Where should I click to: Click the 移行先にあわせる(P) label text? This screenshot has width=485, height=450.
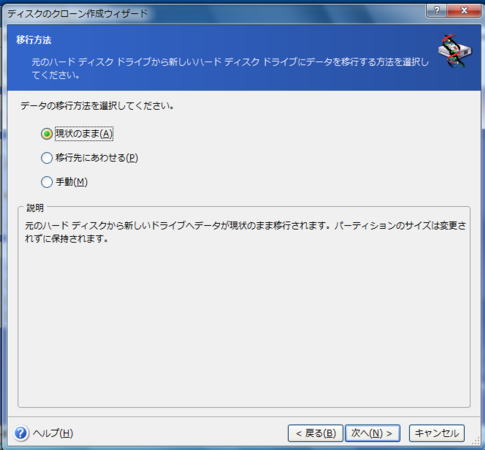(97, 158)
